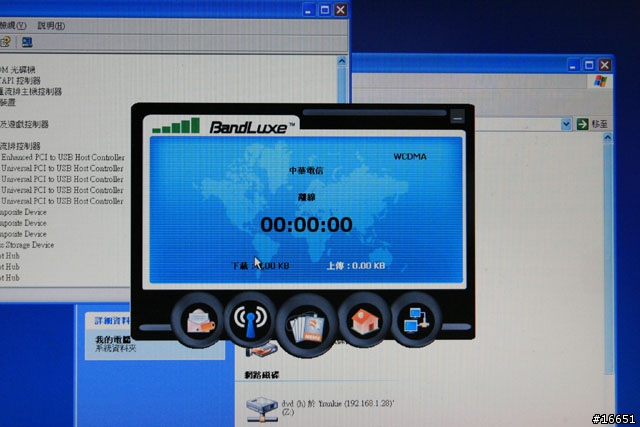640x427 pixels.
Task: Open the 說明(H) menu in Device Manager
Action: pos(51,26)
